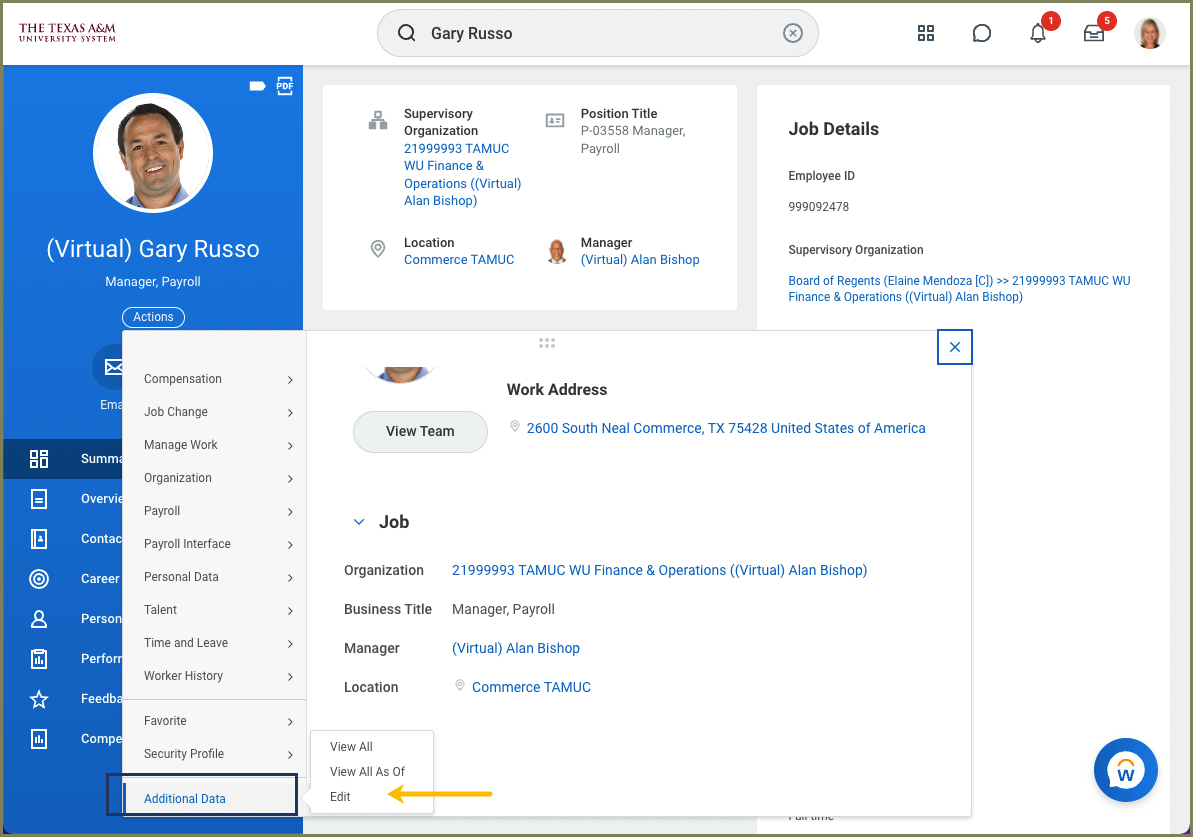Image resolution: width=1193 pixels, height=837 pixels.
Task: Select Edit in the Additional Data submenu
Action: click(341, 797)
